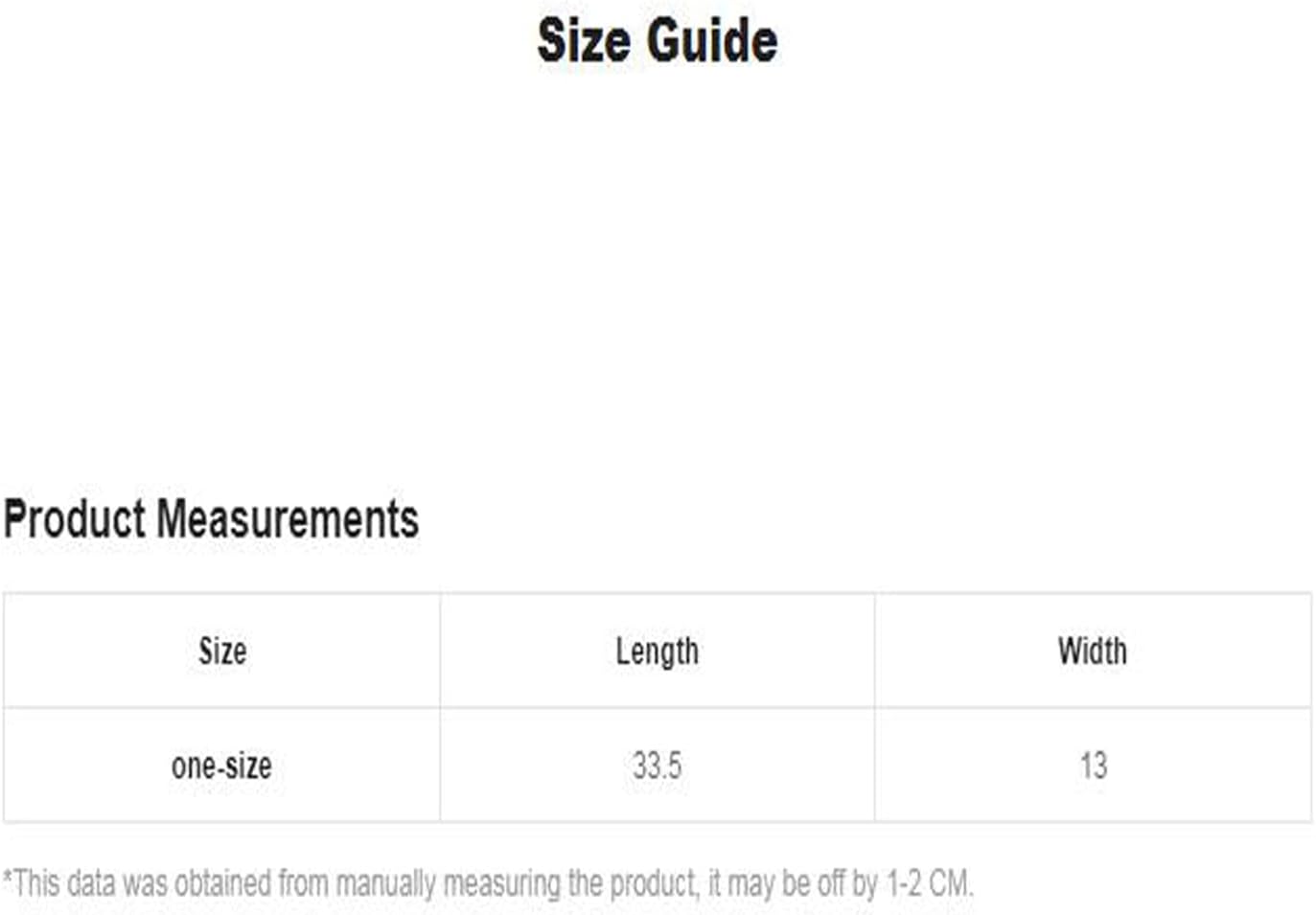The image size is (1316, 915).
Task: Click the measurement disclaimer footnote text
Action: pos(488,882)
